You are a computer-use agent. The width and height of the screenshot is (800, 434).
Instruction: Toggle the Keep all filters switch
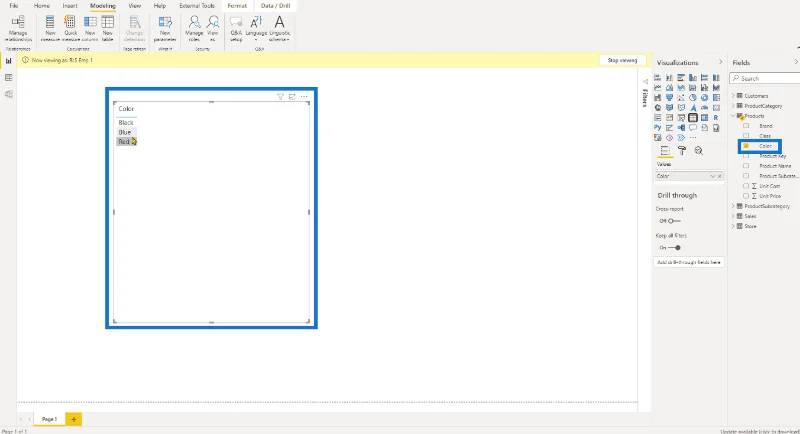[674, 247]
